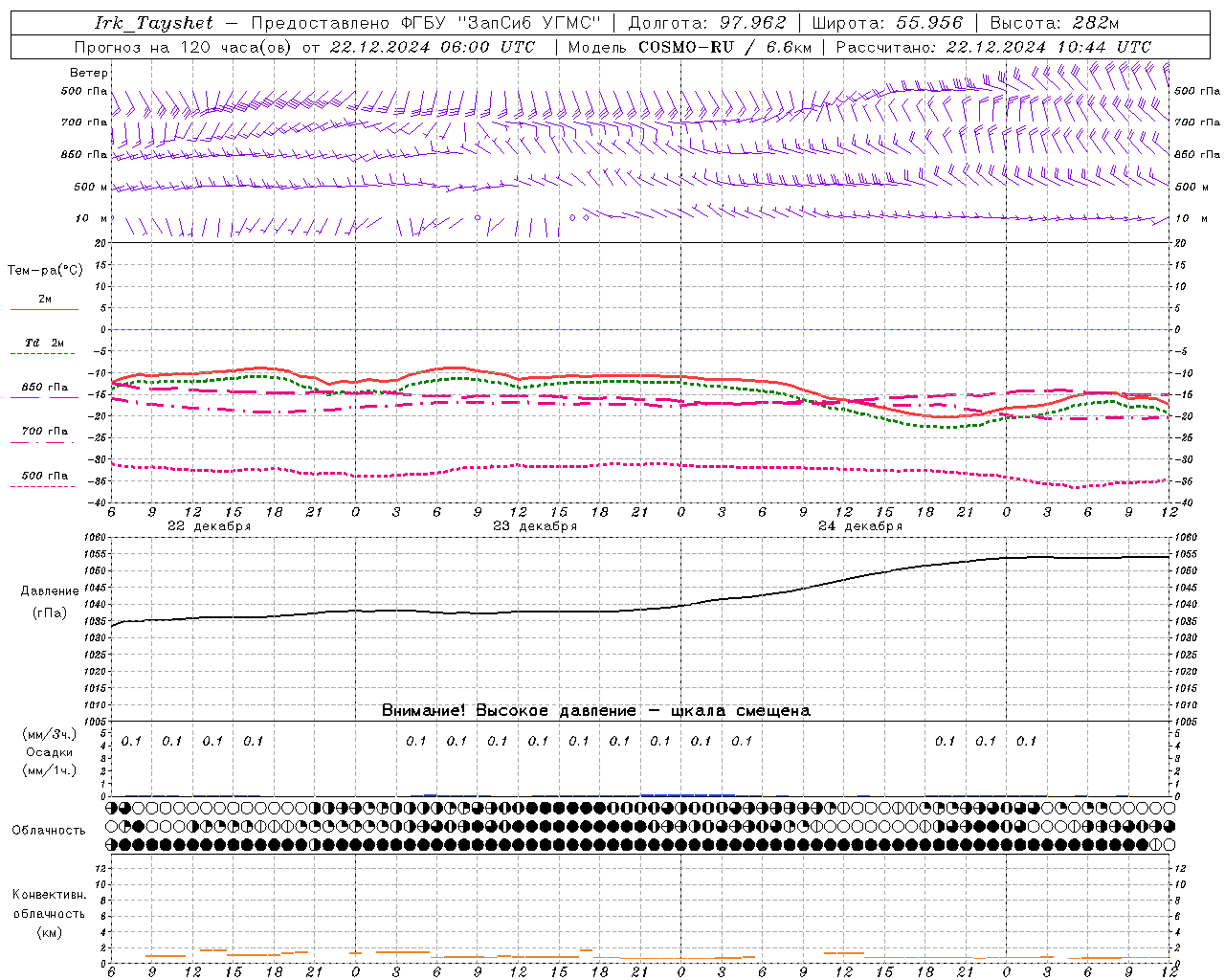Click the Td 2м dew point legend label
This screenshot has height=980, width=1225.
44,343
